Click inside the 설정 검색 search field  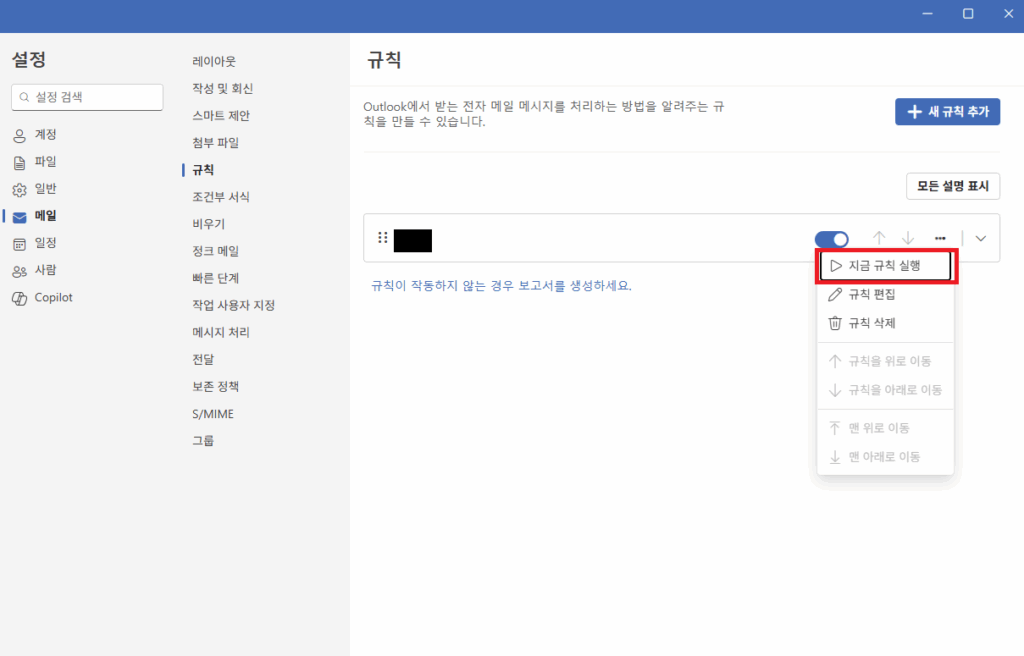[86, 97]
